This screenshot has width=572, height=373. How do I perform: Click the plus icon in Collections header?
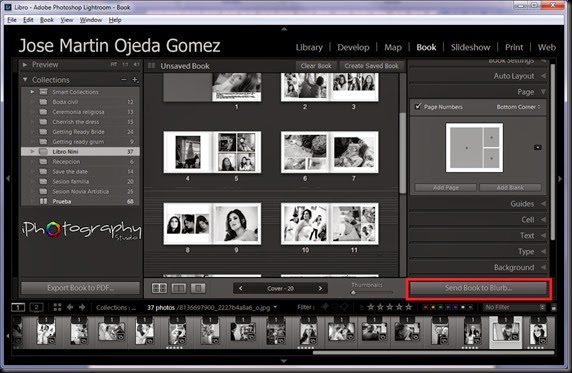(x=135, y=80)
